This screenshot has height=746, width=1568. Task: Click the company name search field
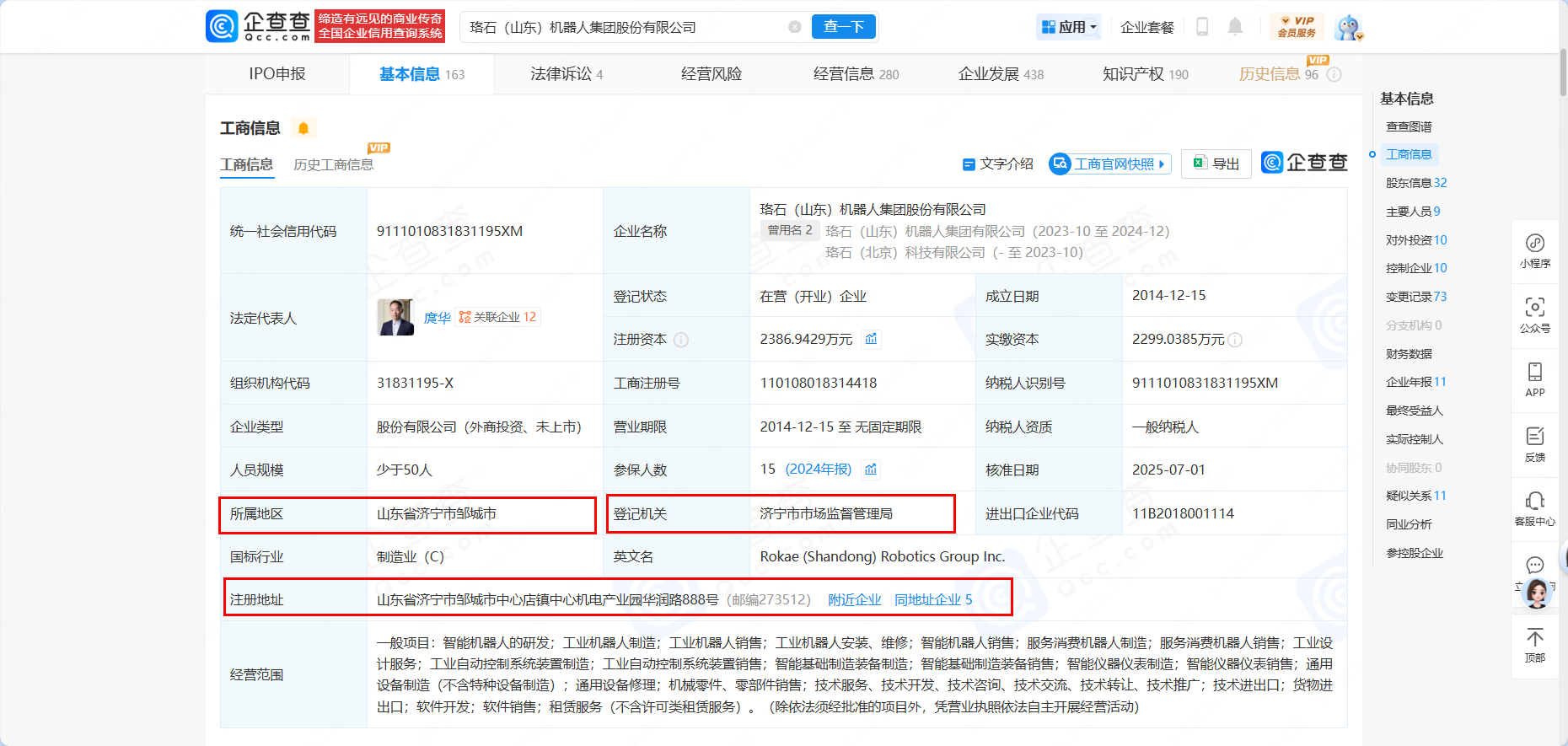[624, 27]
